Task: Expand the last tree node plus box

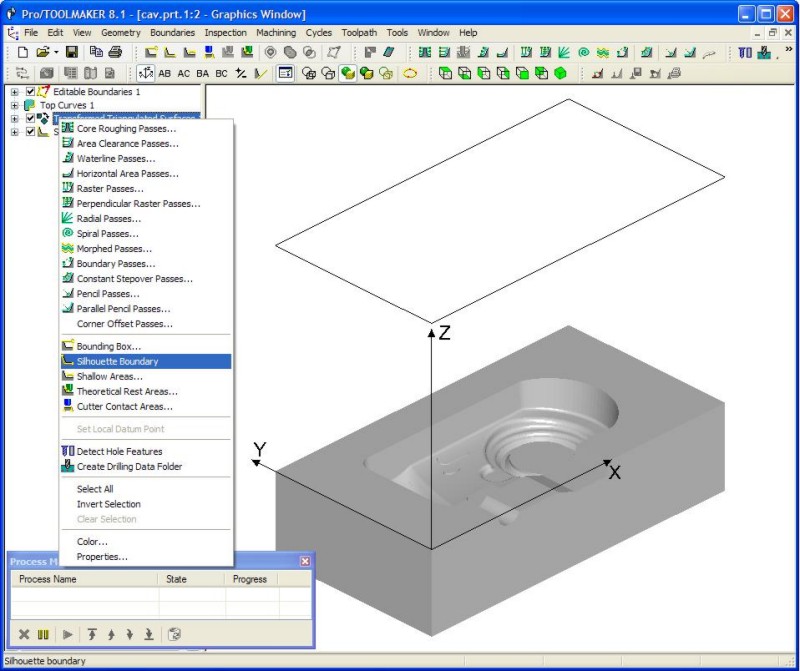Action: pos(15,132)
